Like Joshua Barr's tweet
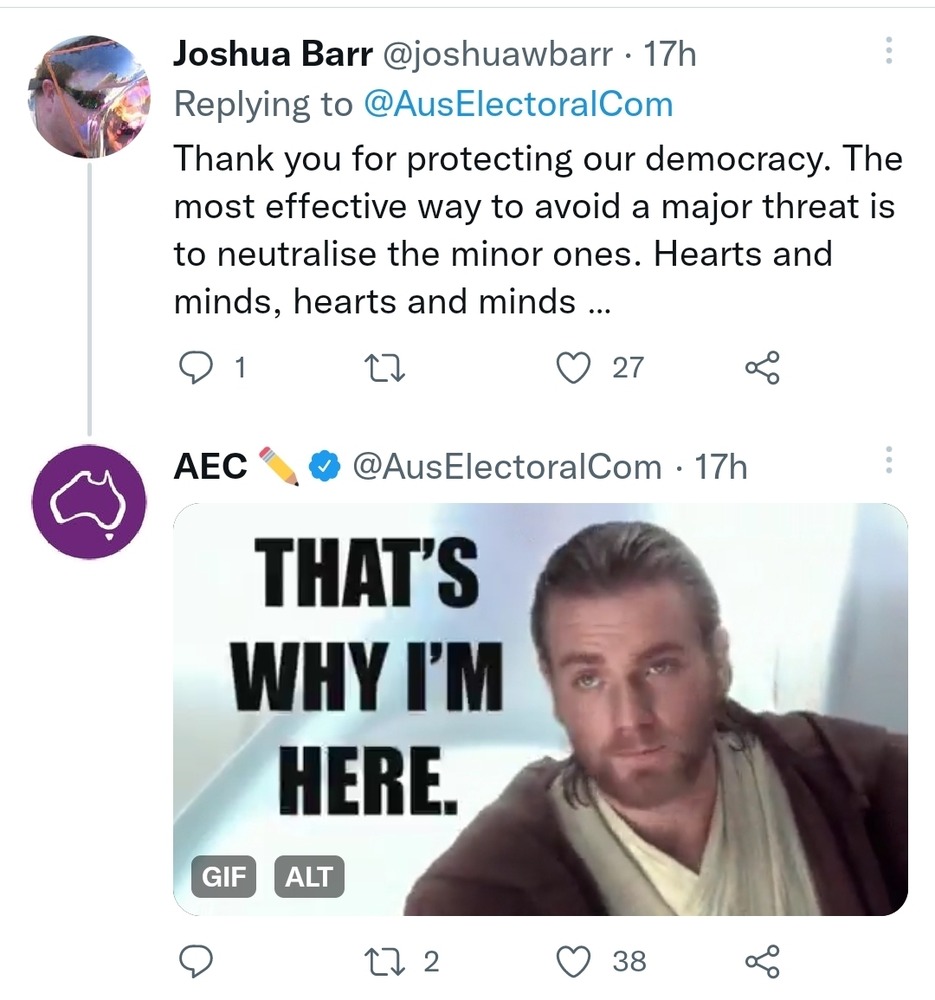Viewport: 935px width, 1000px height. (x=572, y=369)
